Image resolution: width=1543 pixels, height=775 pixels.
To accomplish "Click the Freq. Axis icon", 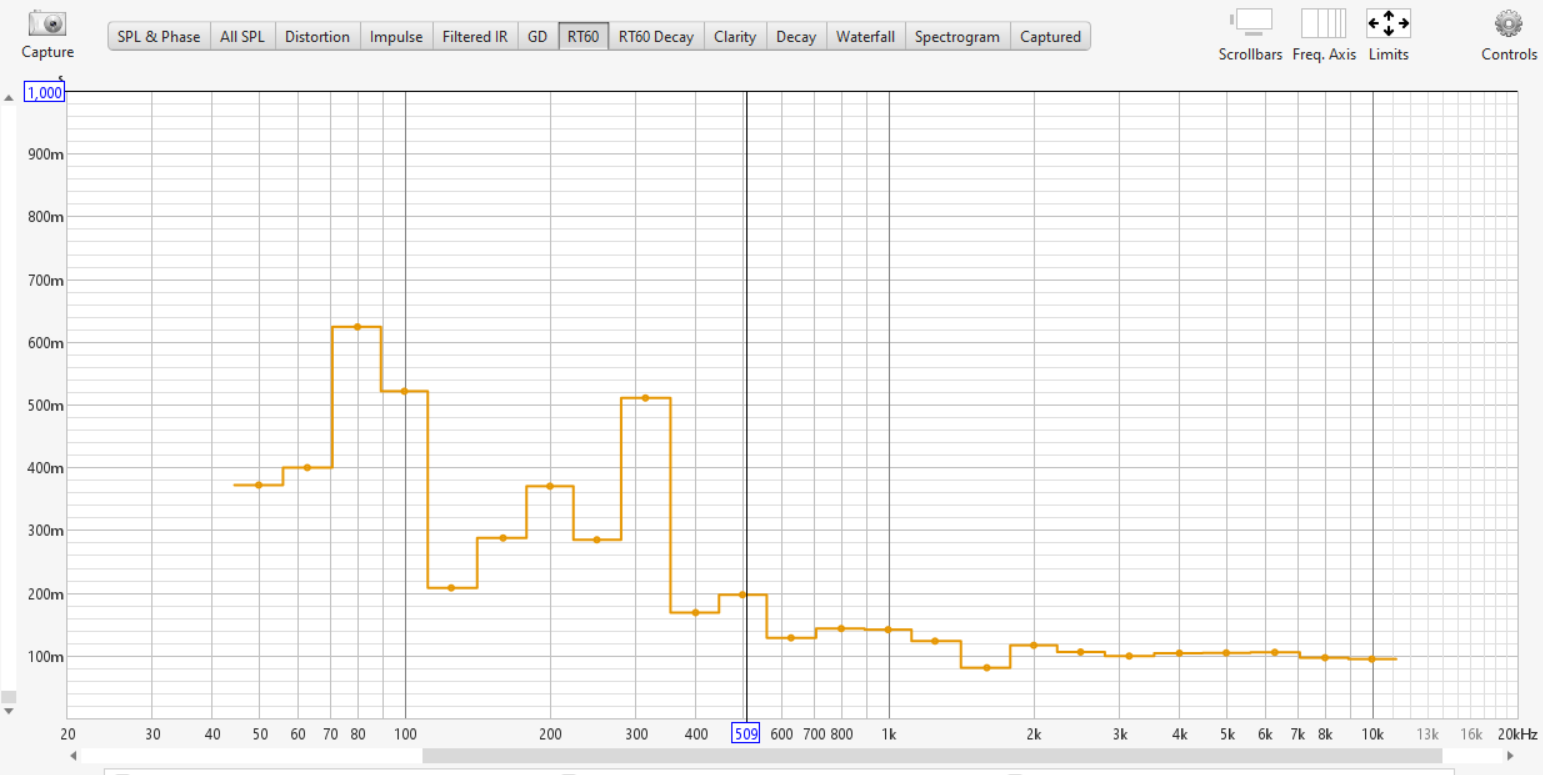I will pyautogui.click(x=1323, y=23).
